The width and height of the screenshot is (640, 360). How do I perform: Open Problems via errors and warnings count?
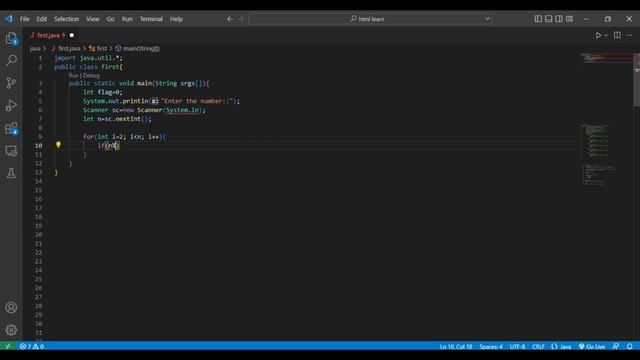point(32,346)
